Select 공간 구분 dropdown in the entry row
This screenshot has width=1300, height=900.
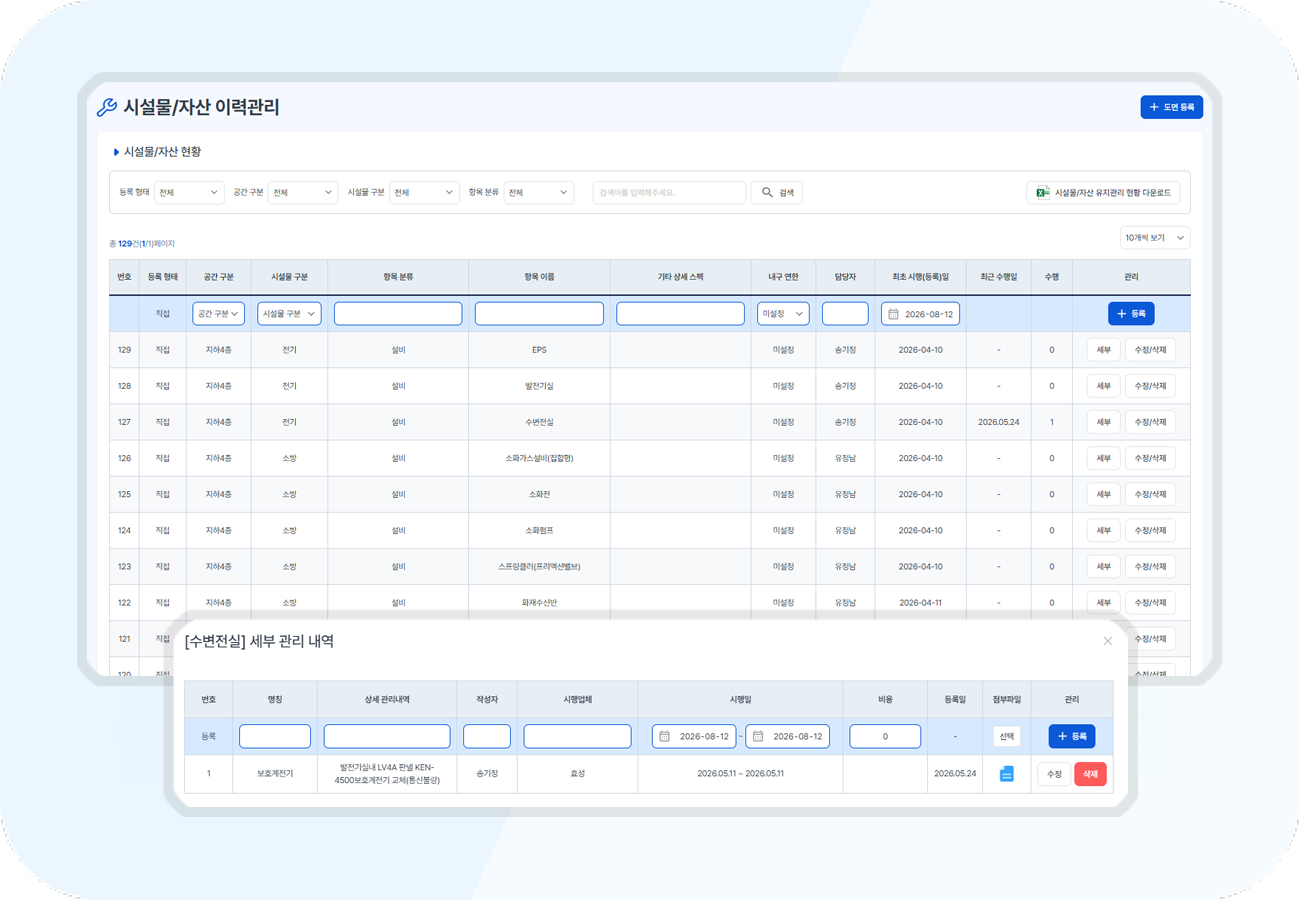pyautogui.click(x=218, y=314)
